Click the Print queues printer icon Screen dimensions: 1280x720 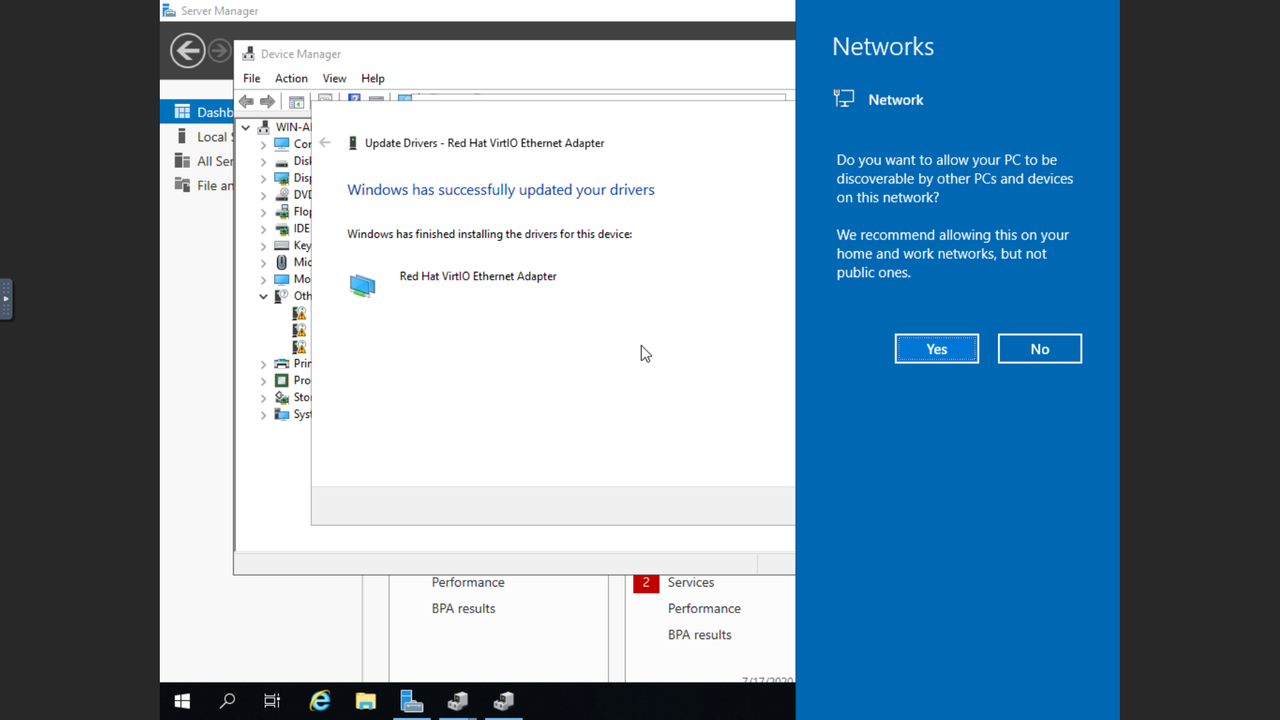click(x=282, y=364)
